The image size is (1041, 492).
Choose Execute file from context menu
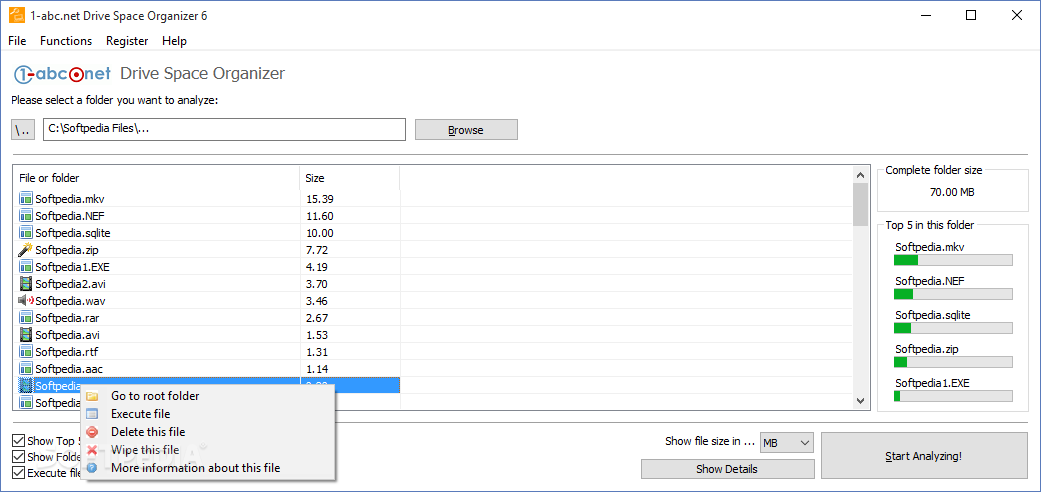(208, 414)
